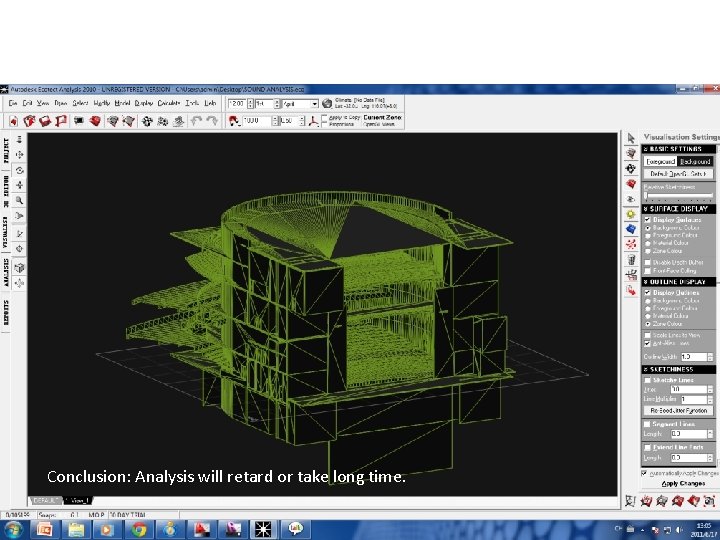720x540 pixels.
Task: Click the Jitter value input field
Action: tap(689, 389)
